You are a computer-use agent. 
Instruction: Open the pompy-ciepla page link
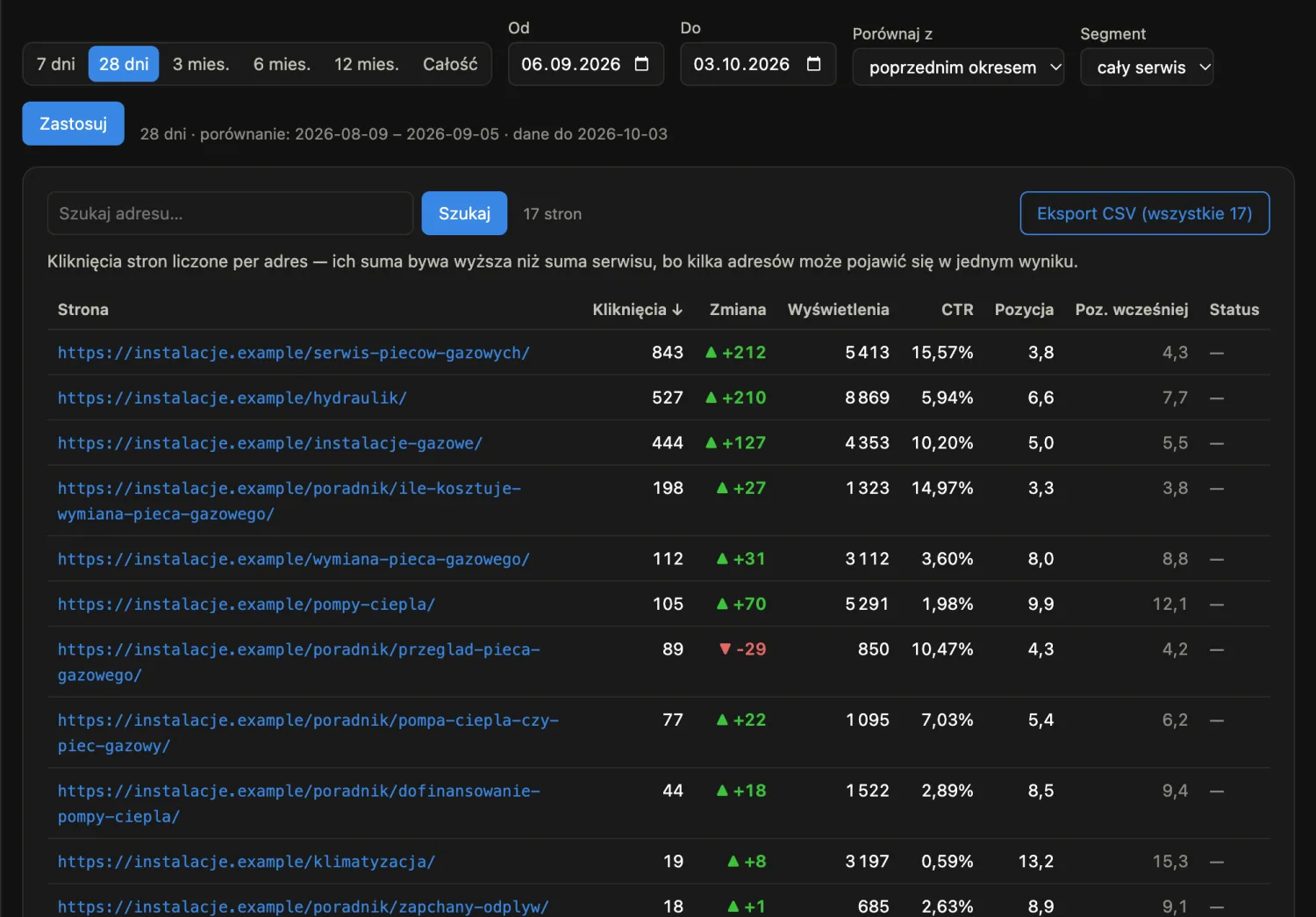(246, 605)
